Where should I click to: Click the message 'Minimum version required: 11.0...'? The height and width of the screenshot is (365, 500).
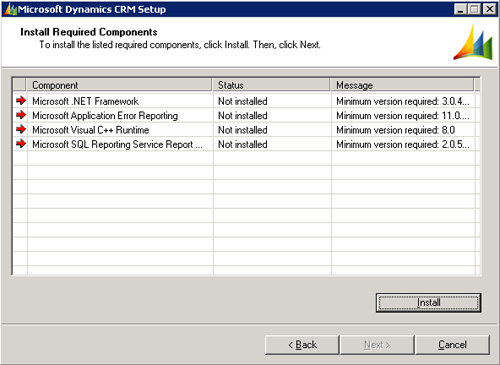point(403,115)
